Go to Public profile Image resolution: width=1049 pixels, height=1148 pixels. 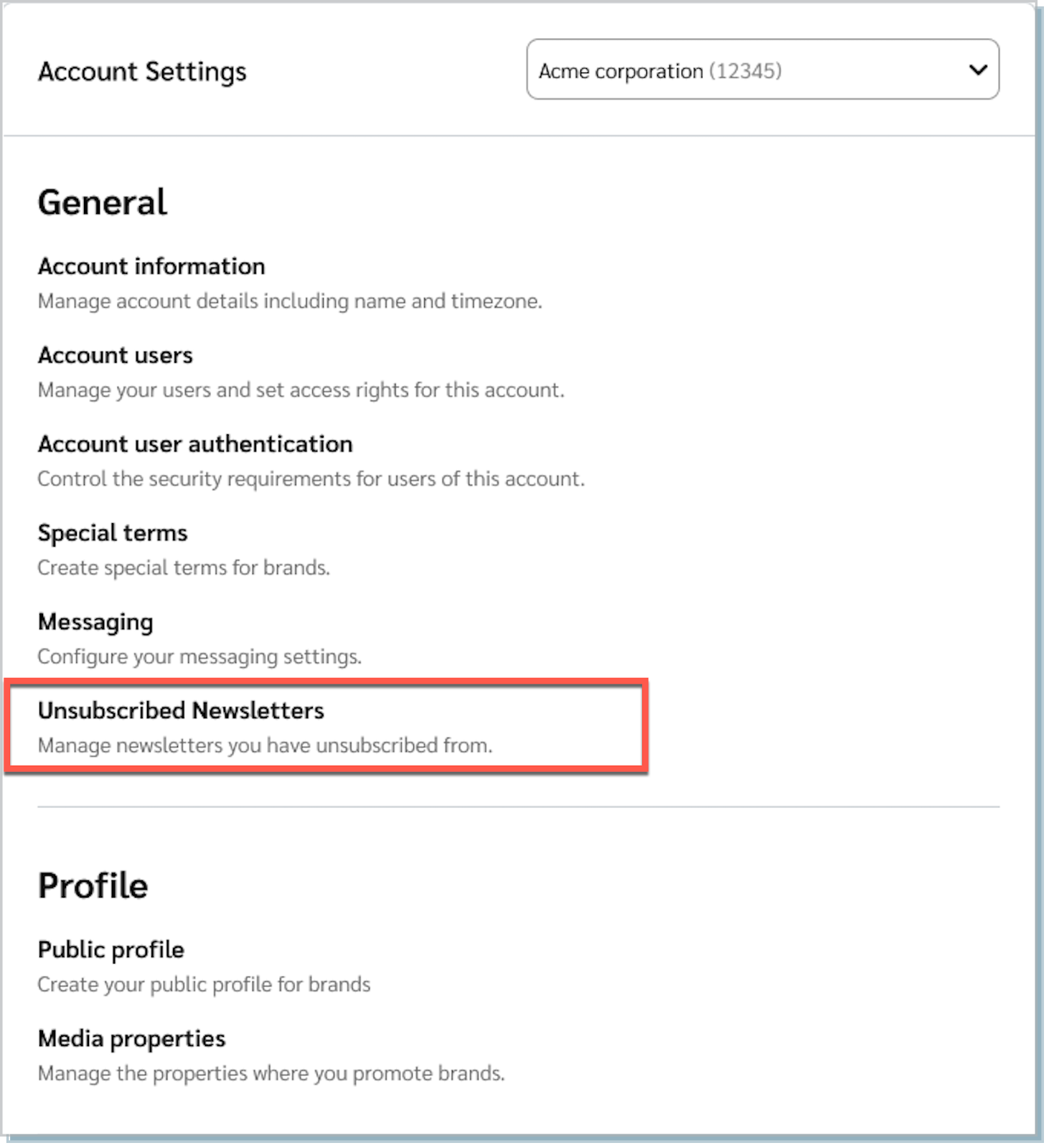111,950
